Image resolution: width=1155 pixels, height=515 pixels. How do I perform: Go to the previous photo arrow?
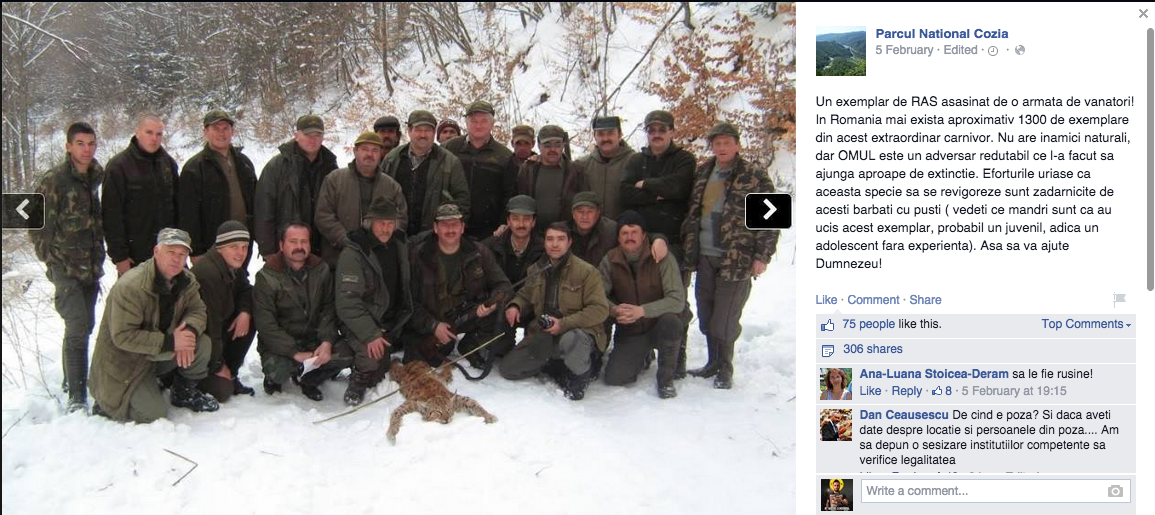tap(23, 211)
